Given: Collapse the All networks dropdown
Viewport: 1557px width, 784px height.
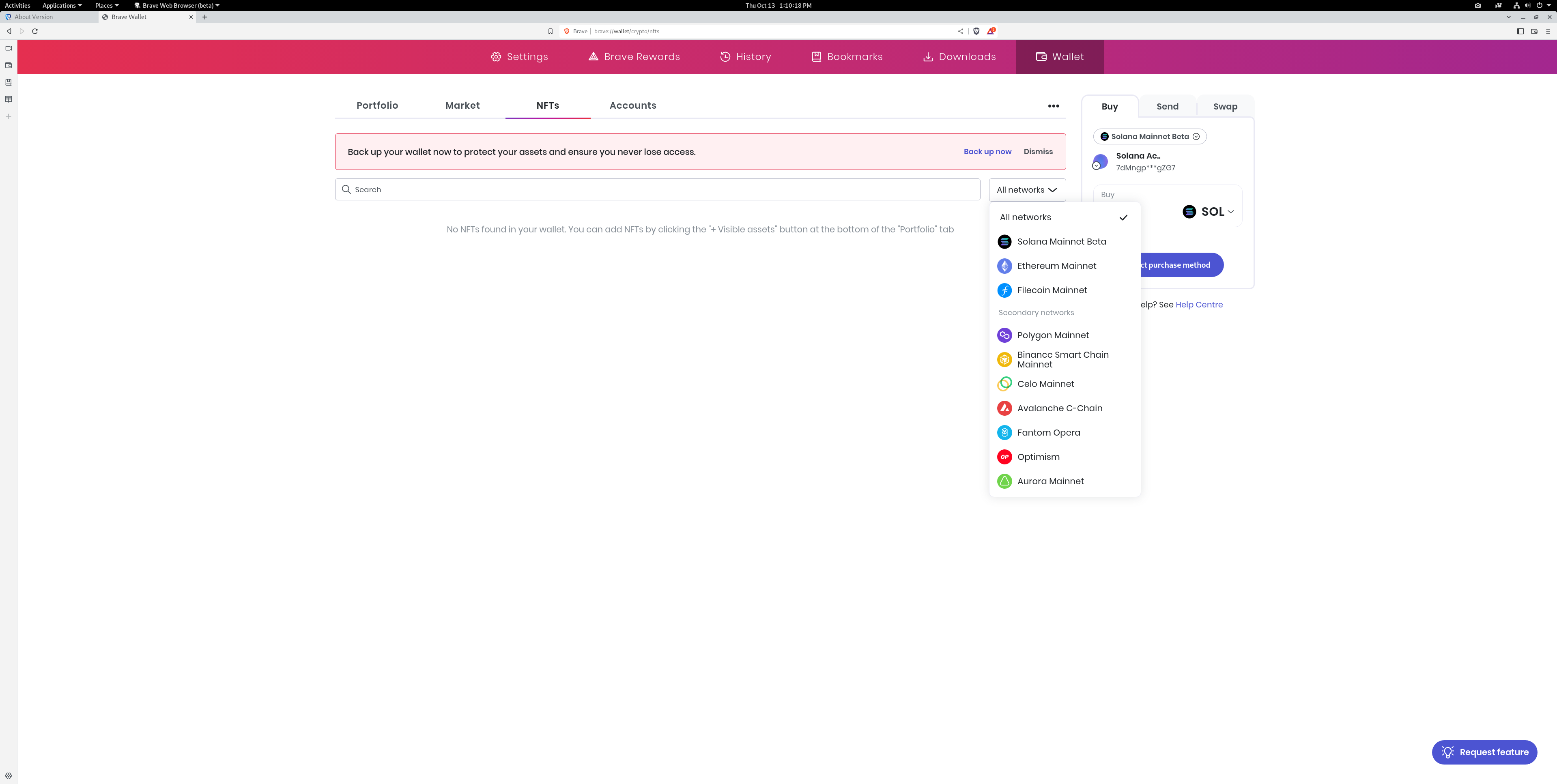Looking at the screenshot, I should [1026, 189].
